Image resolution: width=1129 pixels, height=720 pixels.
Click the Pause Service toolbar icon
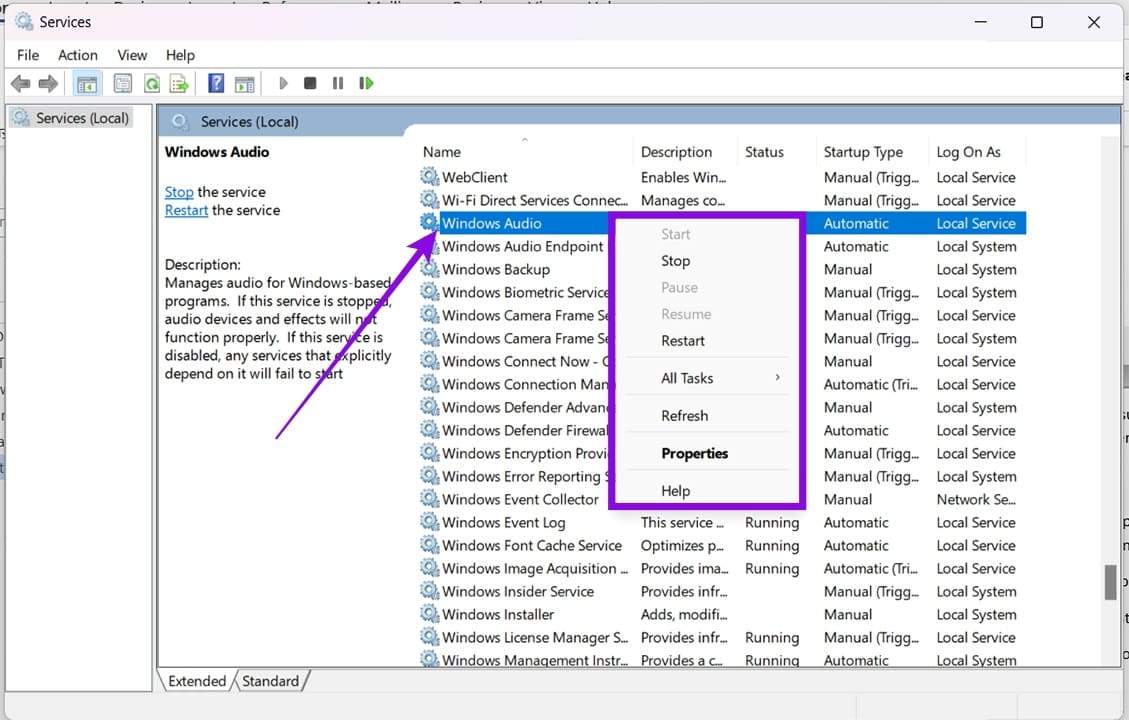(x=338, y=84)
